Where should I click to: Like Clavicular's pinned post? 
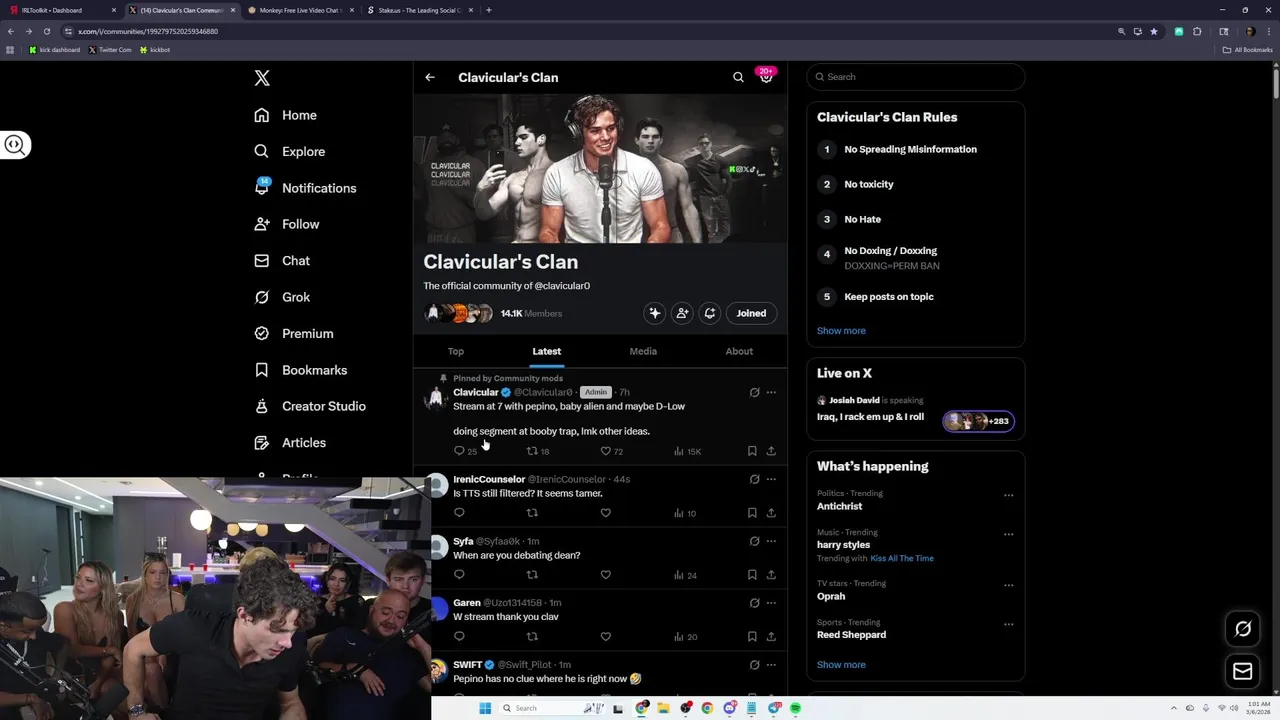[605, 451]
